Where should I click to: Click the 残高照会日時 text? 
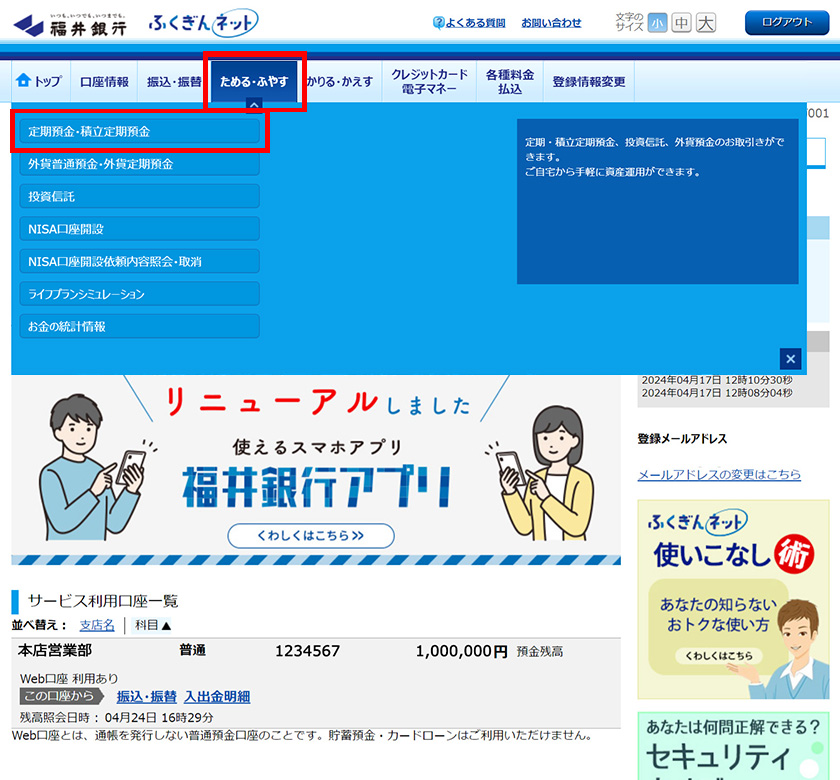[x=116, y=717]
